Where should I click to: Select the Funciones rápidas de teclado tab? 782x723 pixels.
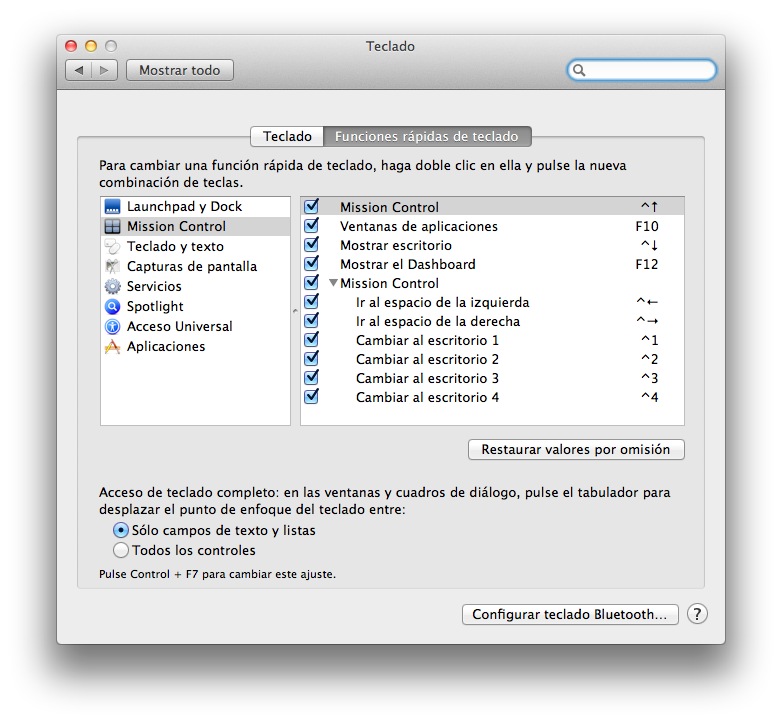click(426, 136)
